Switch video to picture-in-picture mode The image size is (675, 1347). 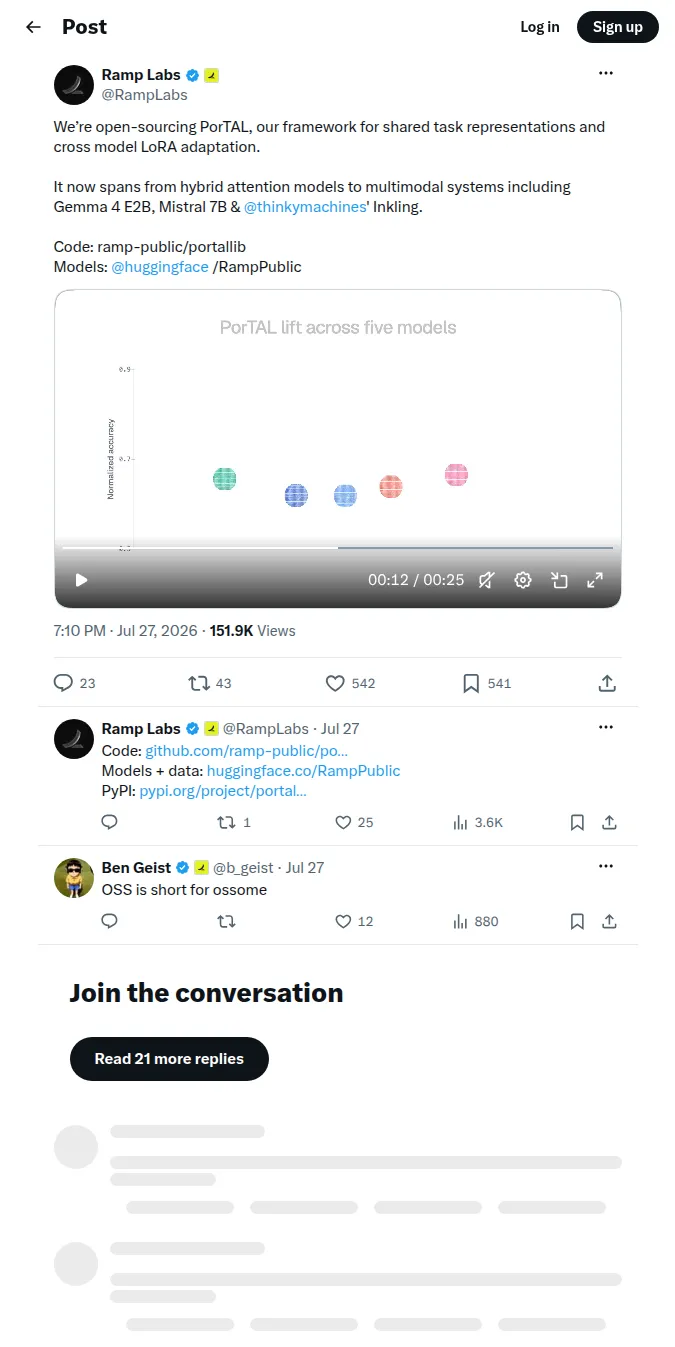(560, 580)
